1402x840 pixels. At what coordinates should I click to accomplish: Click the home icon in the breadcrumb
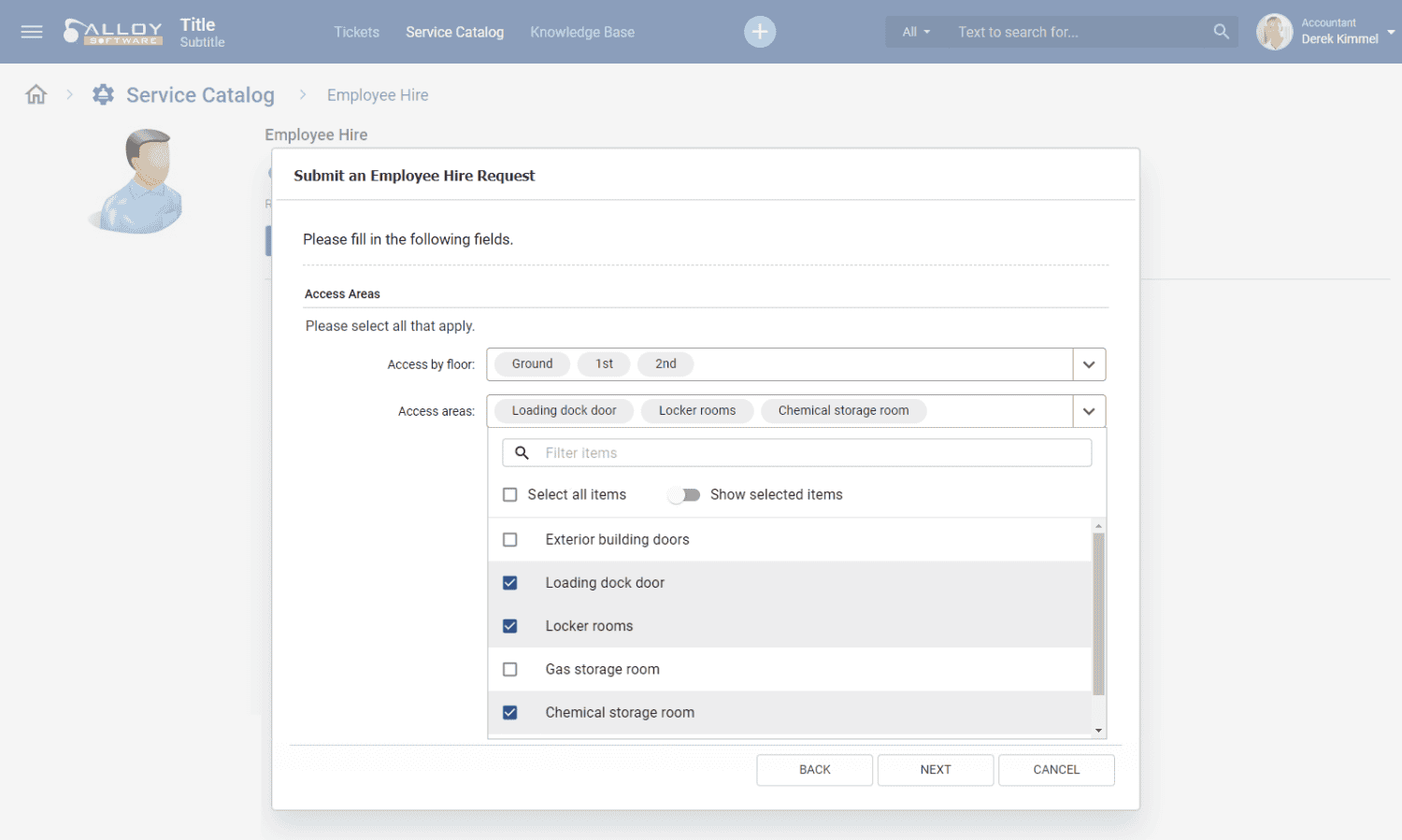36,93
